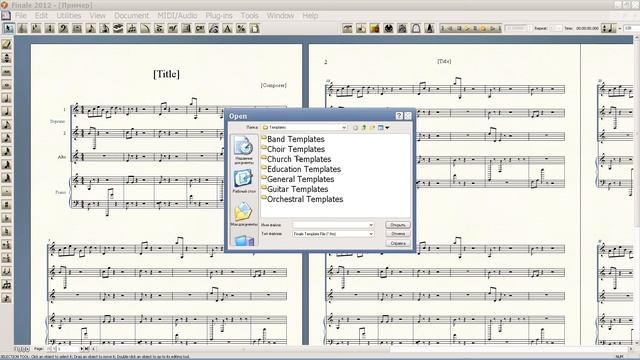Select the Expression mf tool

click(173, 29)
